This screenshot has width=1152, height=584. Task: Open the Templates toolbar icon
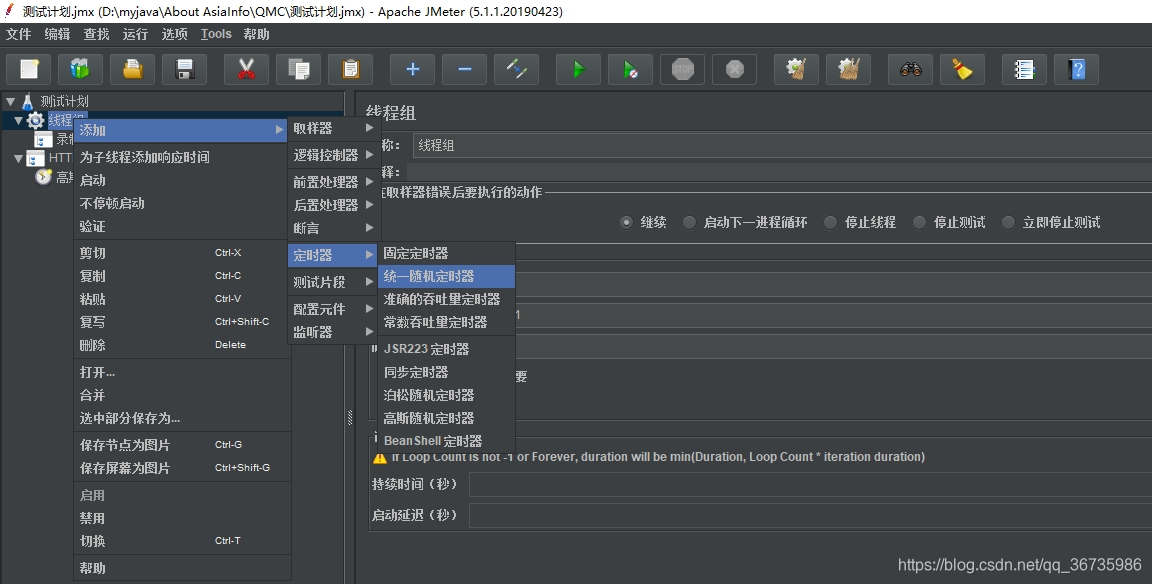pos(80,70)
